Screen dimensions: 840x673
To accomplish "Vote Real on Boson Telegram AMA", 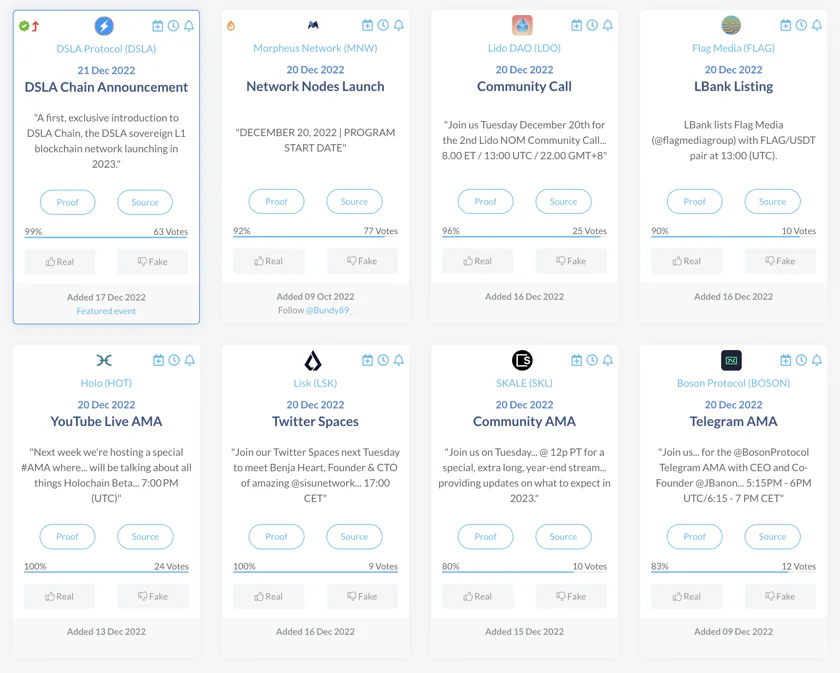I will tap(686, 596).
